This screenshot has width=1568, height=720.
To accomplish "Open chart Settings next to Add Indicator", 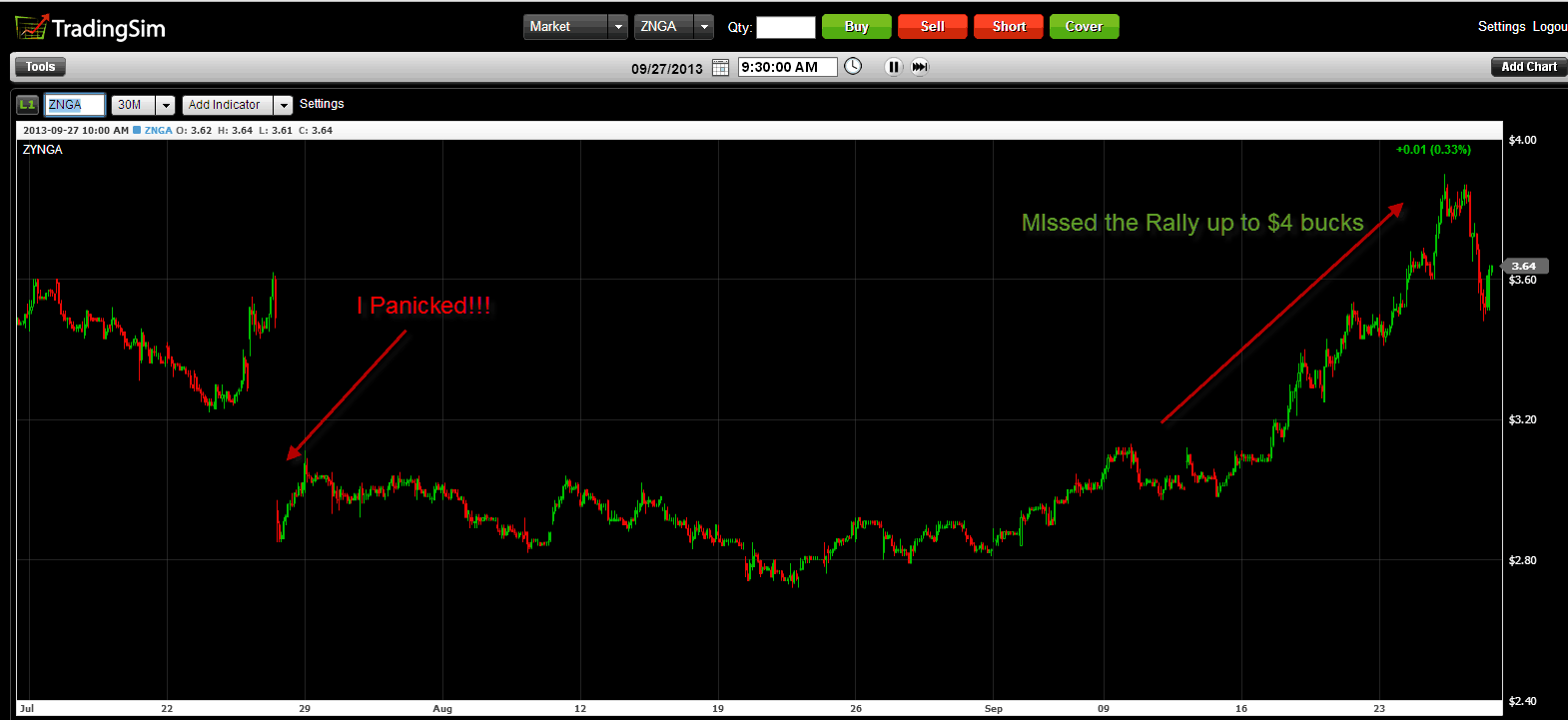I will pos(322,104).
